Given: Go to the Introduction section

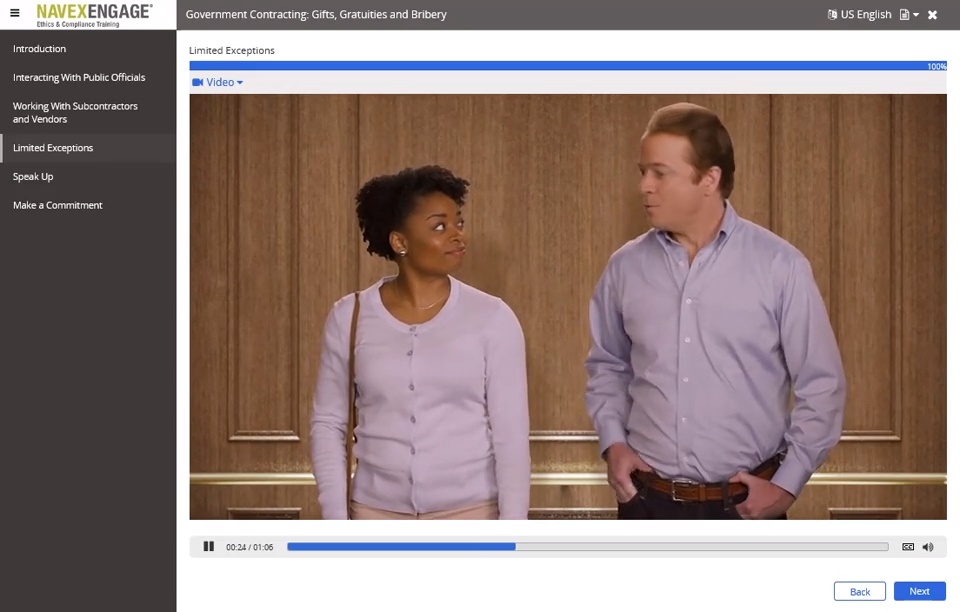Looking at the screenshot, I should pos(88,48).
